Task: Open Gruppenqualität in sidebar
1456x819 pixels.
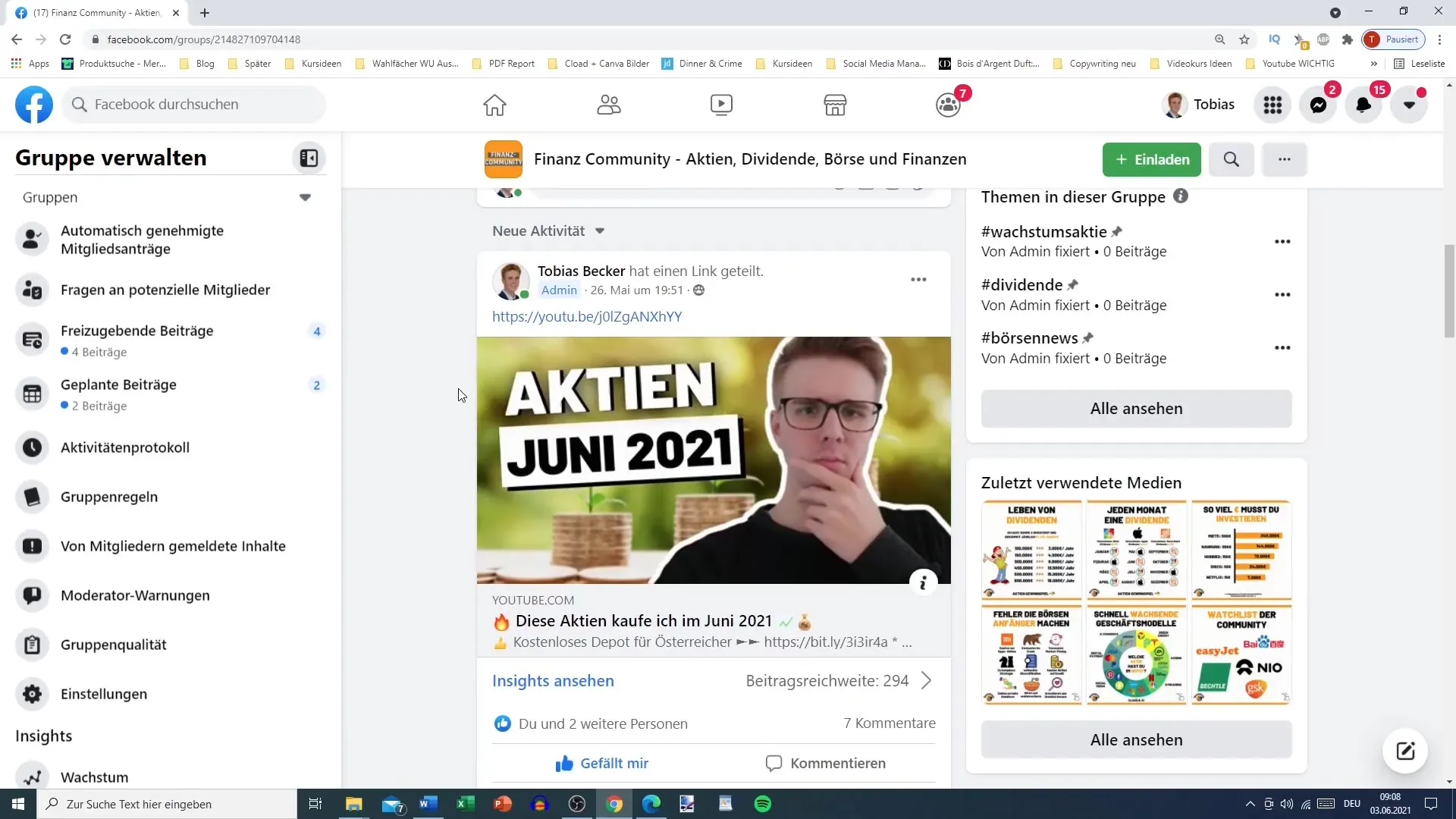Action: [171, 645]
